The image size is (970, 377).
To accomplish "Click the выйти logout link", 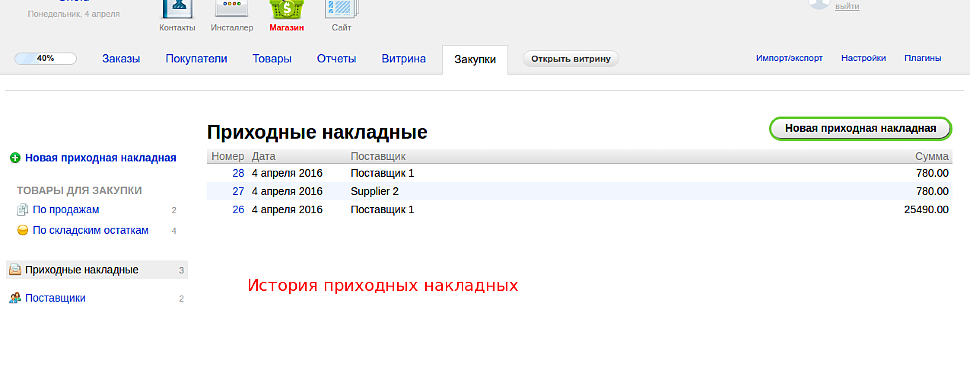I will pyautogui.click(x=847, y=6).
